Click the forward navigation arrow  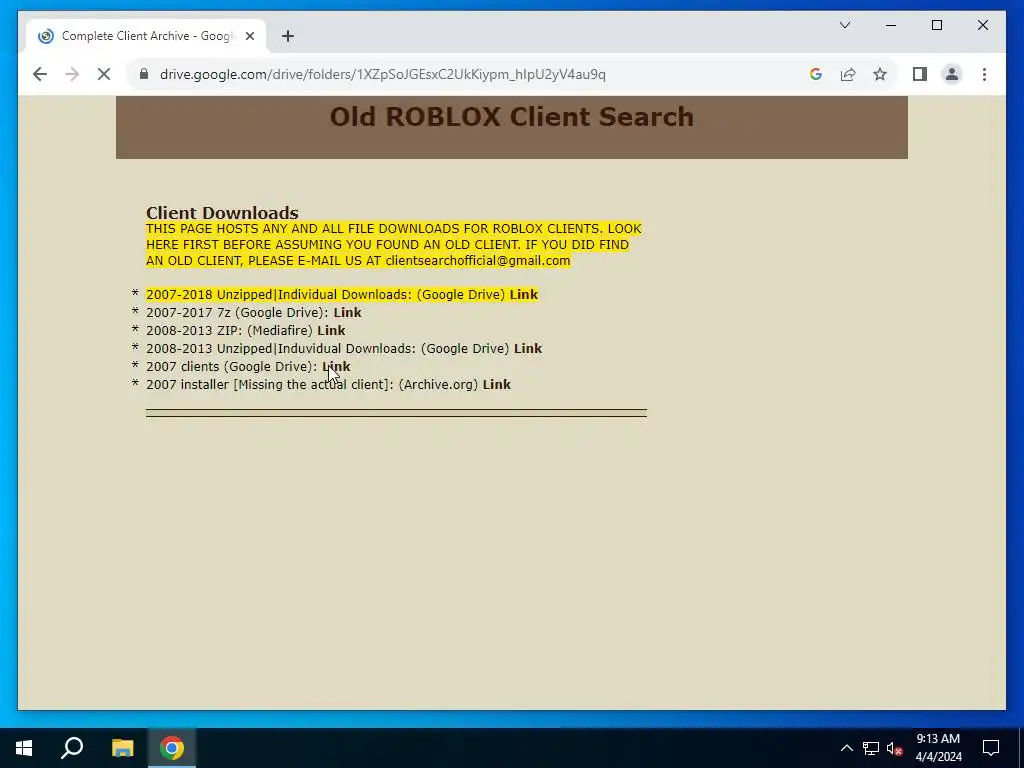coord(72,74)
